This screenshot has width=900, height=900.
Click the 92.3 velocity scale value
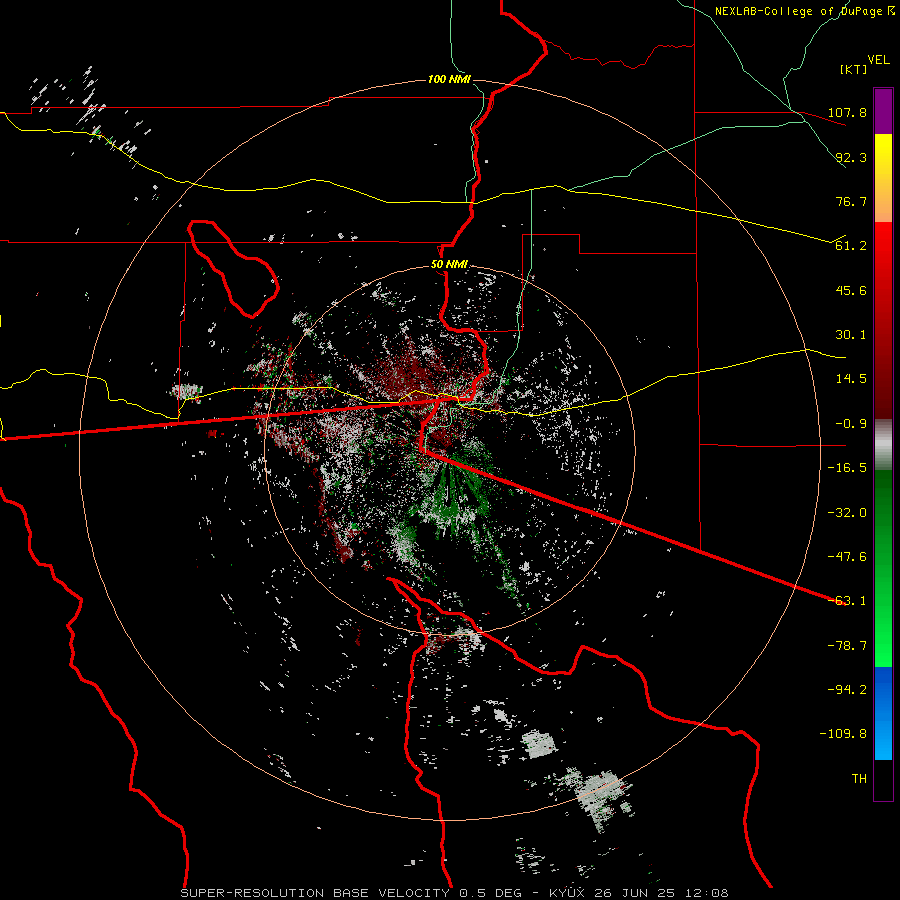pyautogui.click(x=851, y=157)
